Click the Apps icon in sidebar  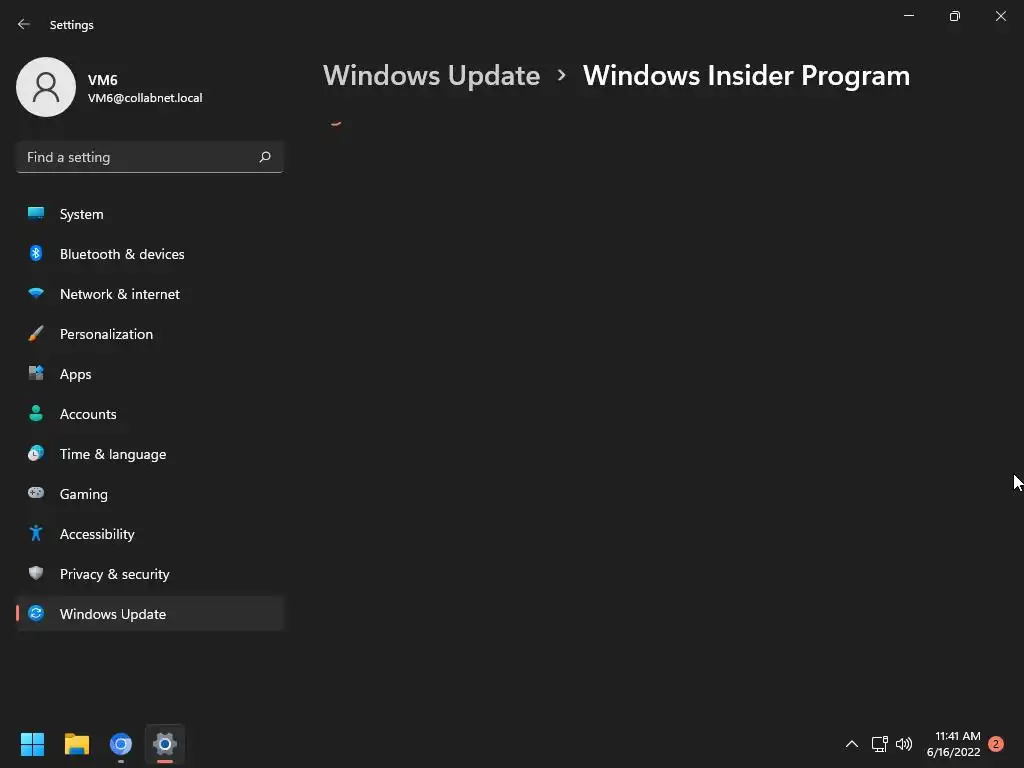[36, 374]
